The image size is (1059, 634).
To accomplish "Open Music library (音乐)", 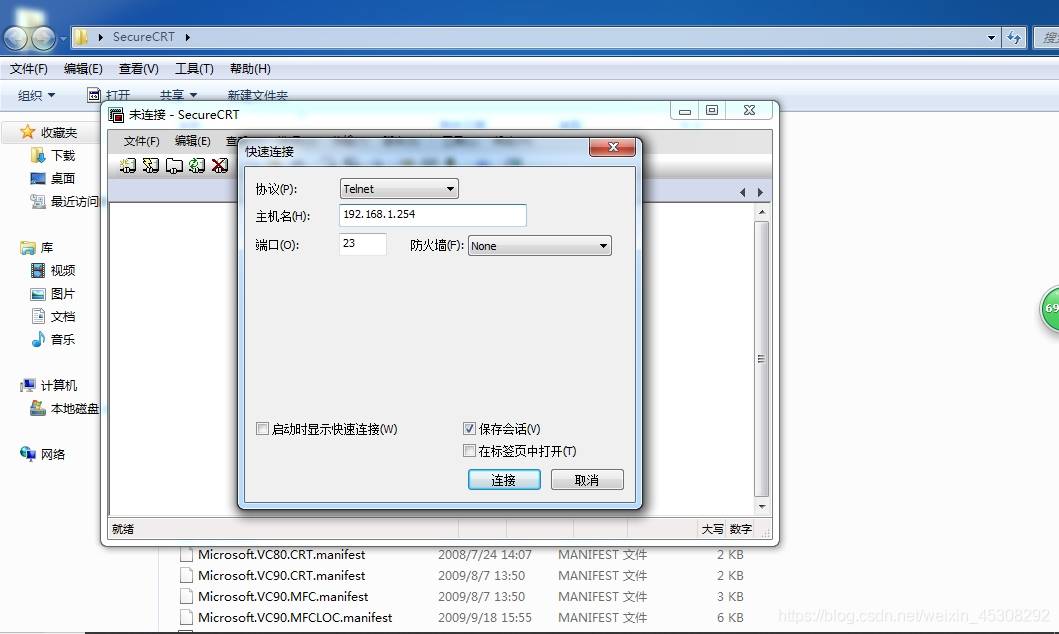I will (53, 340).
